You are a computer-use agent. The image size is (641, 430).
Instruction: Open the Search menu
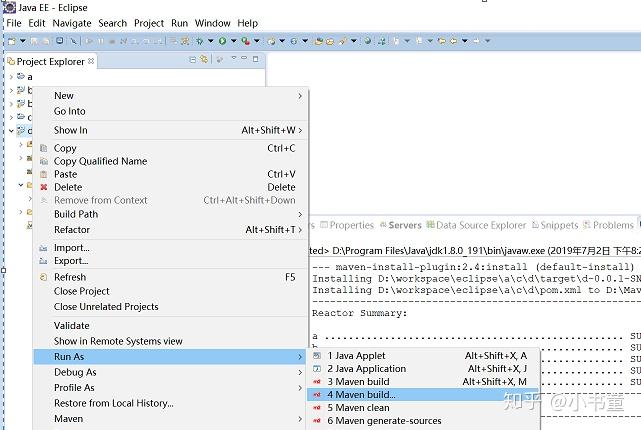click(112, 23)
